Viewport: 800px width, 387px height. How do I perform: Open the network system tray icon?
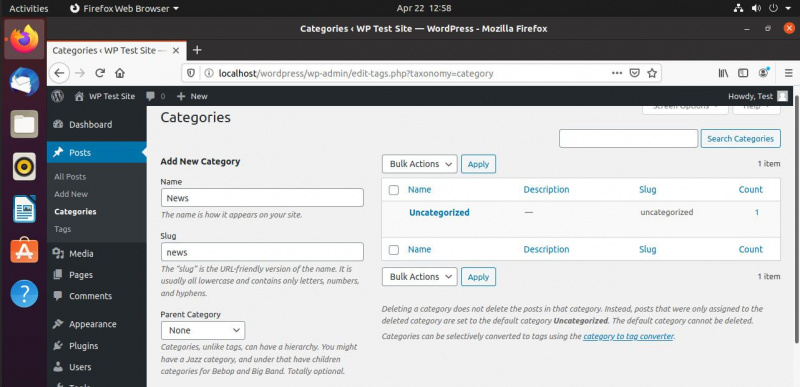(x=738, y=8)
